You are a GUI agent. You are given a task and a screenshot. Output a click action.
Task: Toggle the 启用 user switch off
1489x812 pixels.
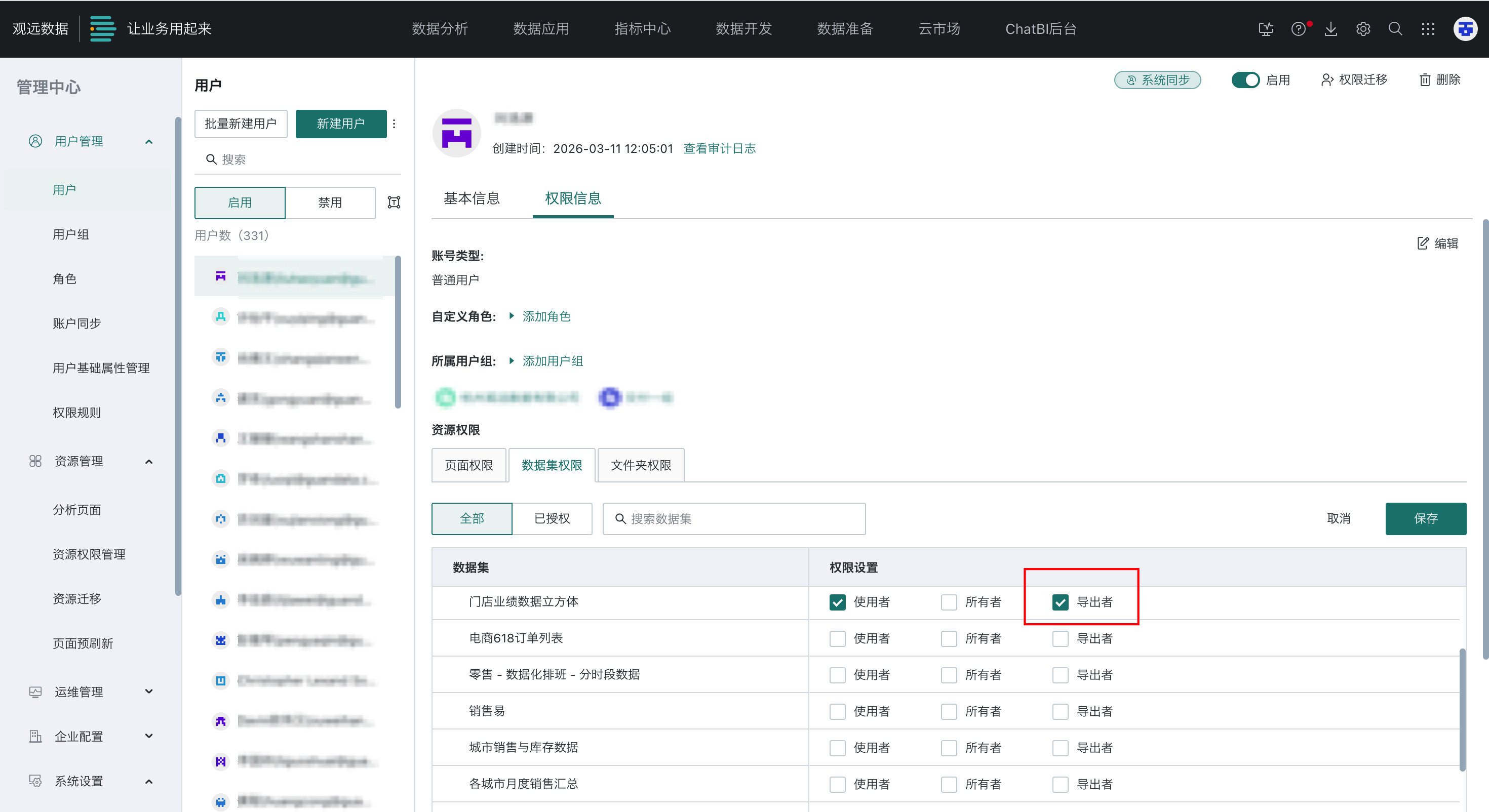(1245, 80)
